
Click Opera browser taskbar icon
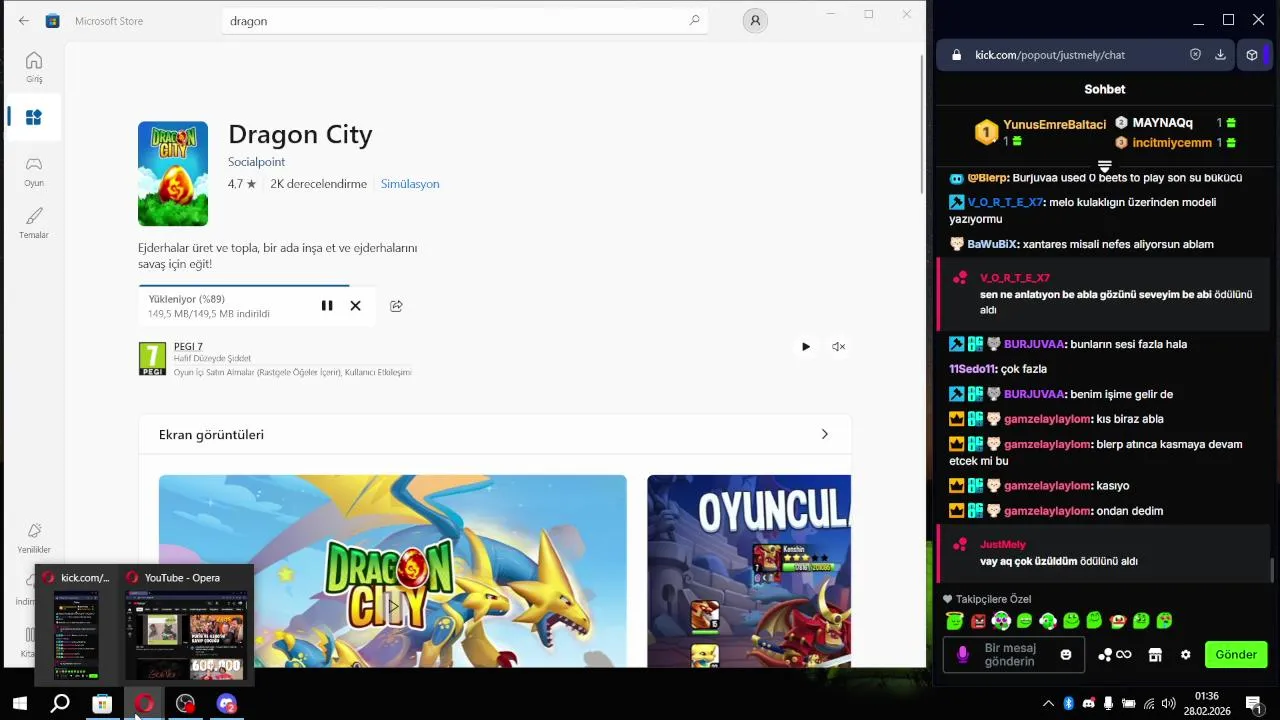144,704
